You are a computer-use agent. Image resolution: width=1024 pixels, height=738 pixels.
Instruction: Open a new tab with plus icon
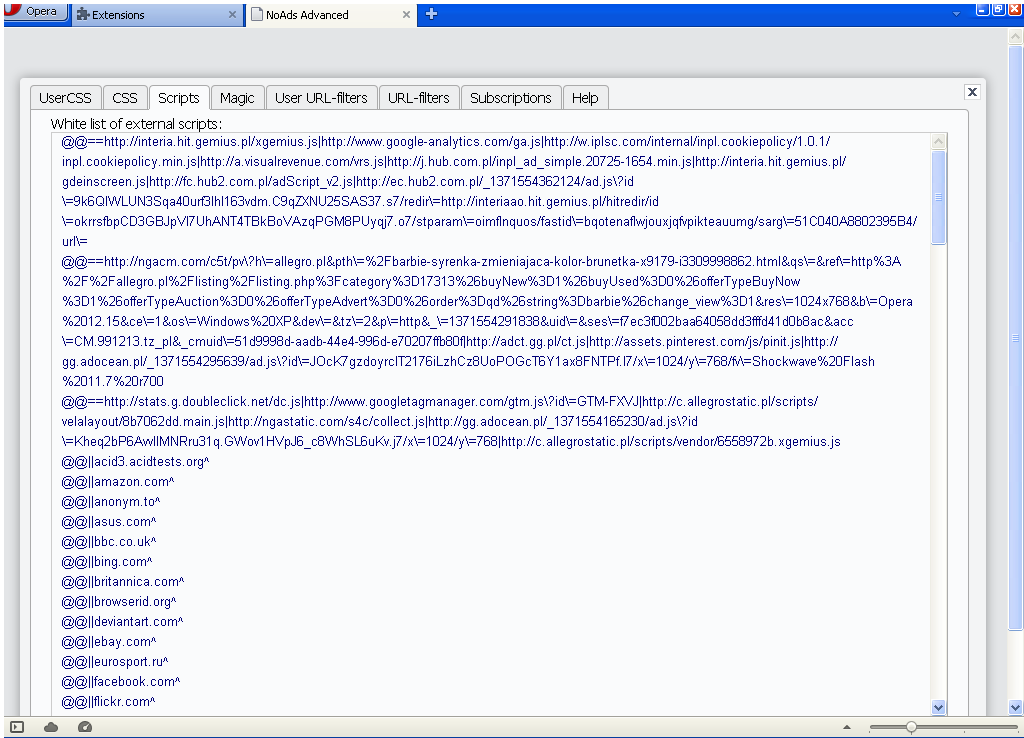tap(431, 14)
